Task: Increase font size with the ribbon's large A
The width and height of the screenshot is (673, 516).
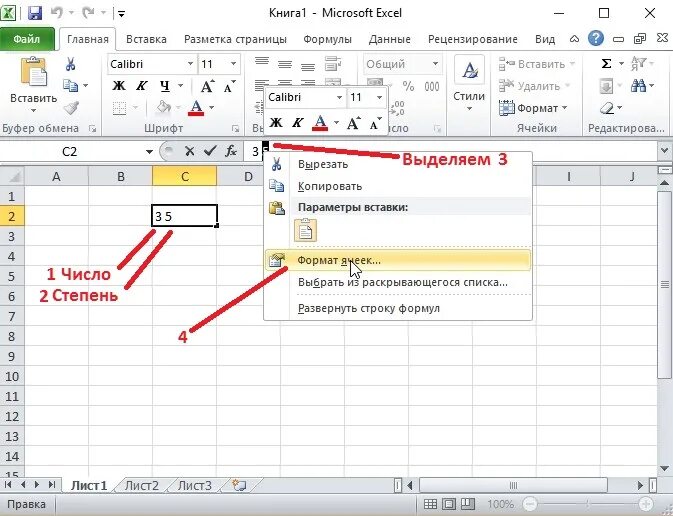Action: point(208,86)
